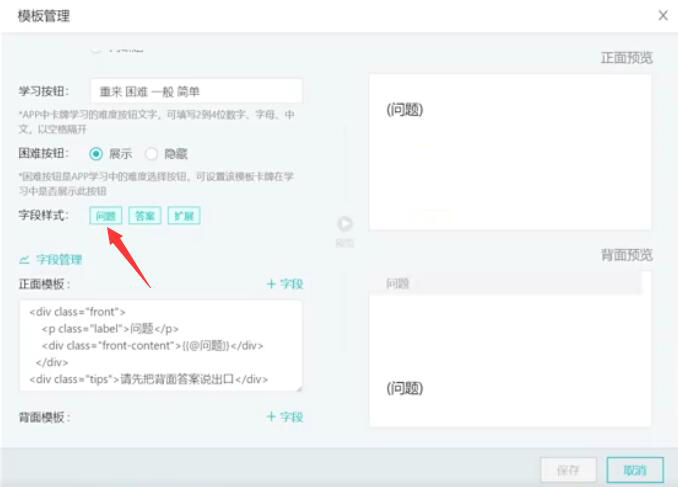Click the 字段管理 edit icon

pos(24,260)
